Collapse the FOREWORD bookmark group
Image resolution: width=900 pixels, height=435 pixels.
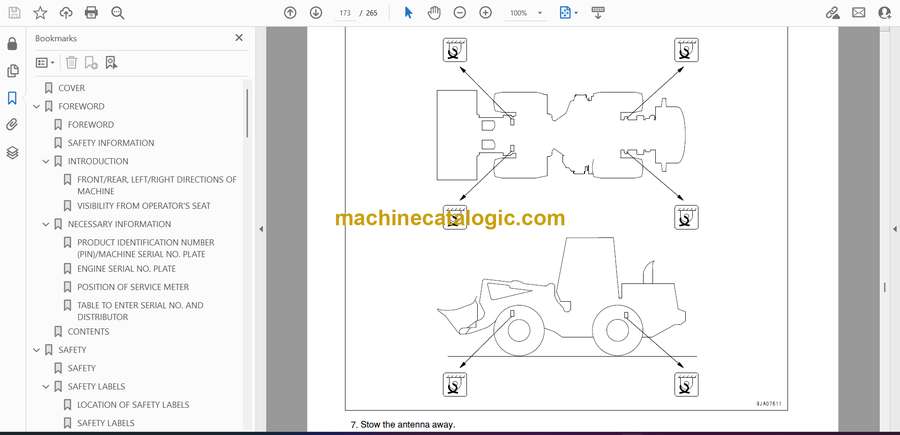click(x=36, y=106)
